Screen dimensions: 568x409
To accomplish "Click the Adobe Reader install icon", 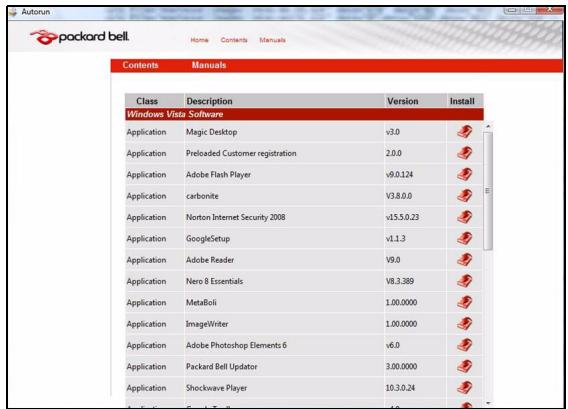I will pos(464,260).
